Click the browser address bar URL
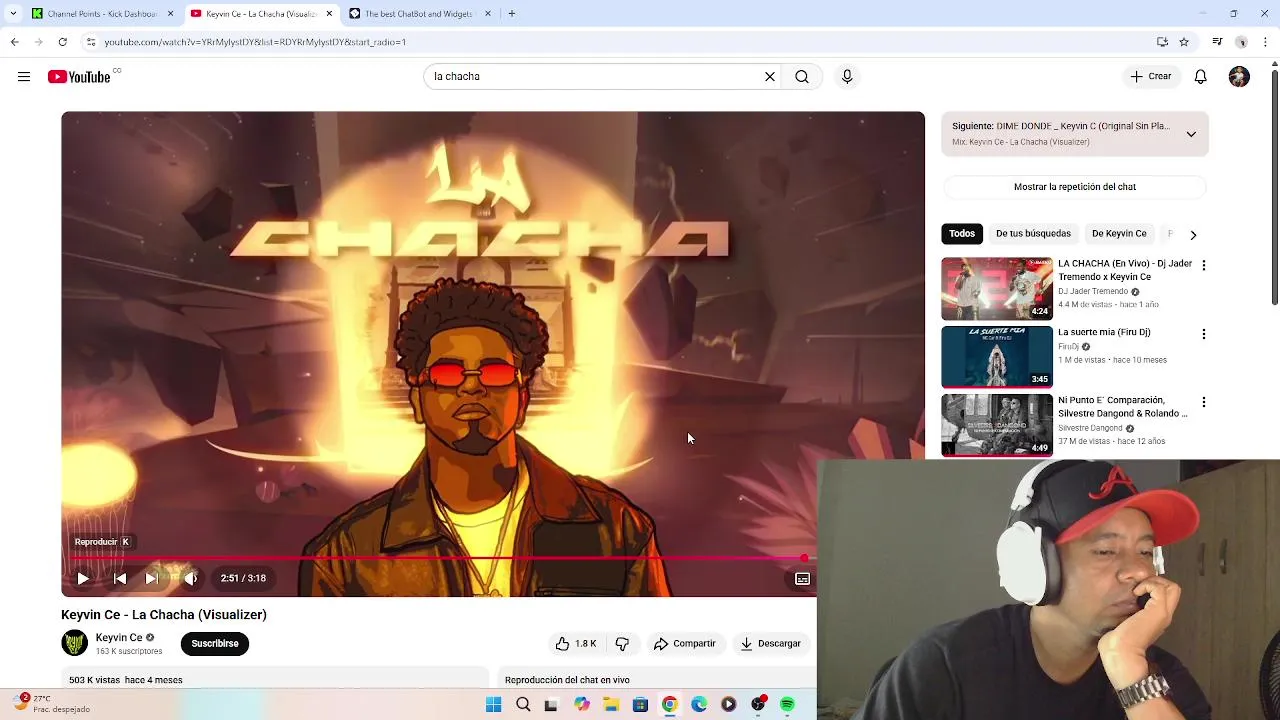The image size is (1280, 720). 255,42
